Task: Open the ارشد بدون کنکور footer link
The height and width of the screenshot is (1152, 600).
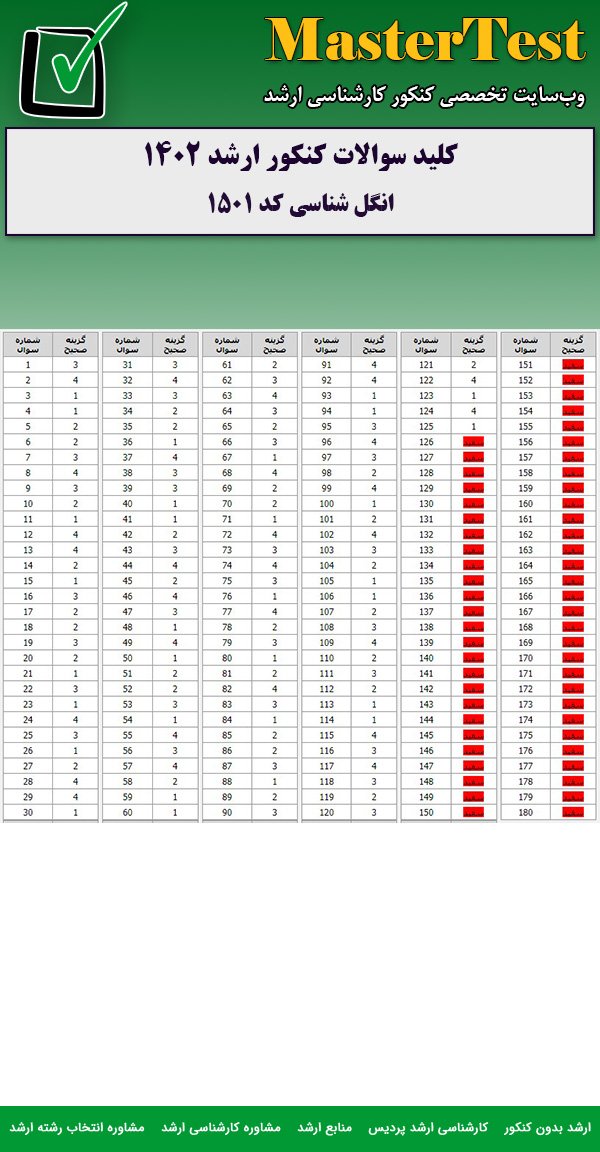Action: (547, 1127)
